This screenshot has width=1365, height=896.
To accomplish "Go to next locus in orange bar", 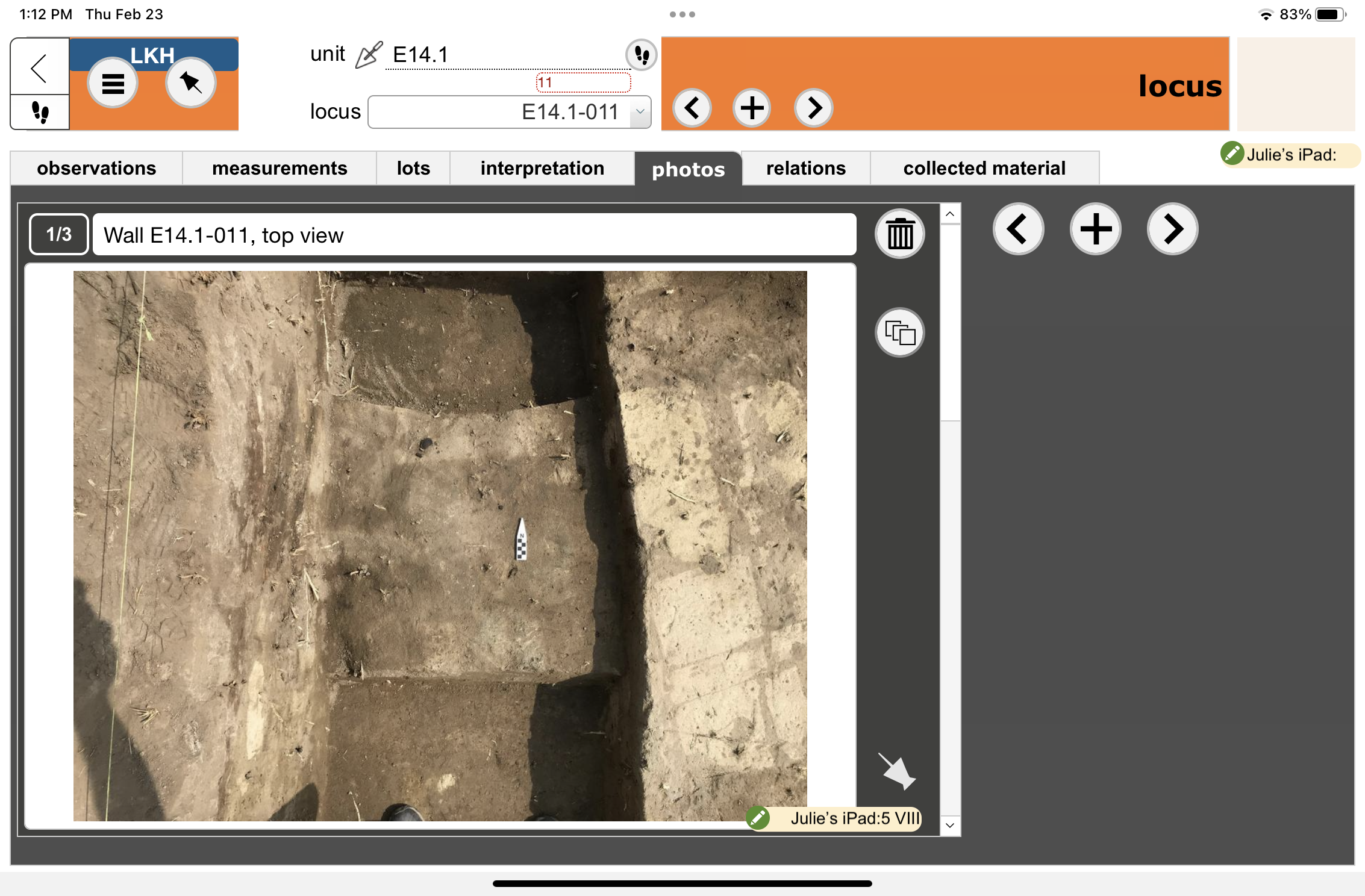I will tap(813, 108).
